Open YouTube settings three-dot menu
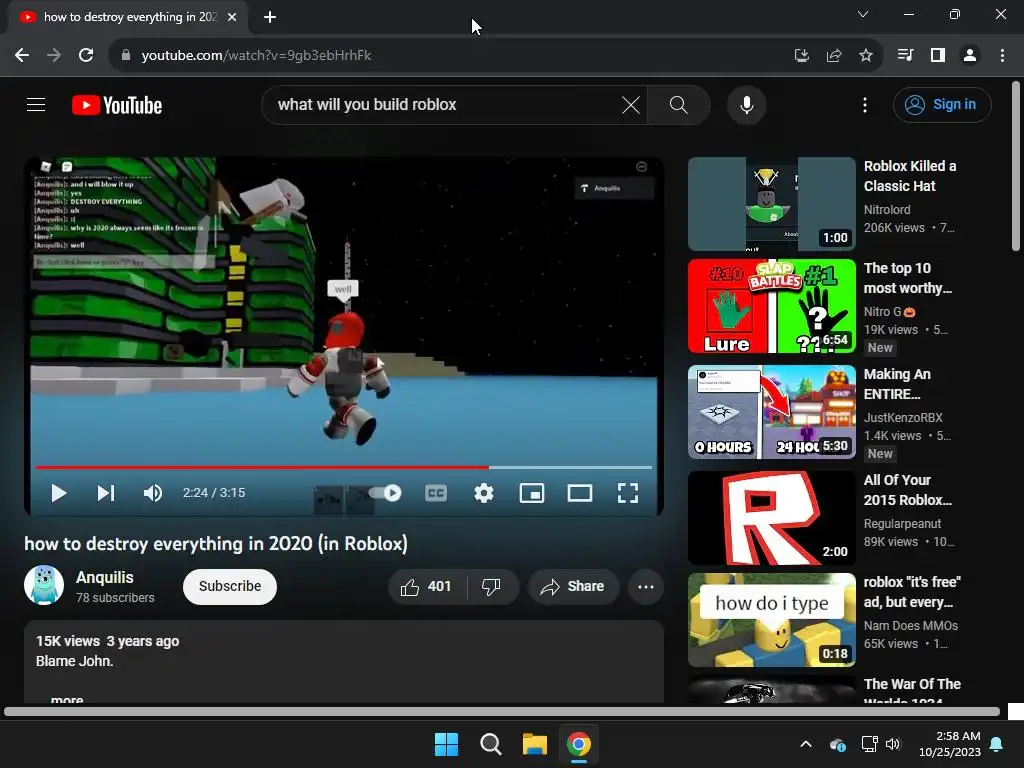This screenshot has width=1024, height=768. (865, 104)
